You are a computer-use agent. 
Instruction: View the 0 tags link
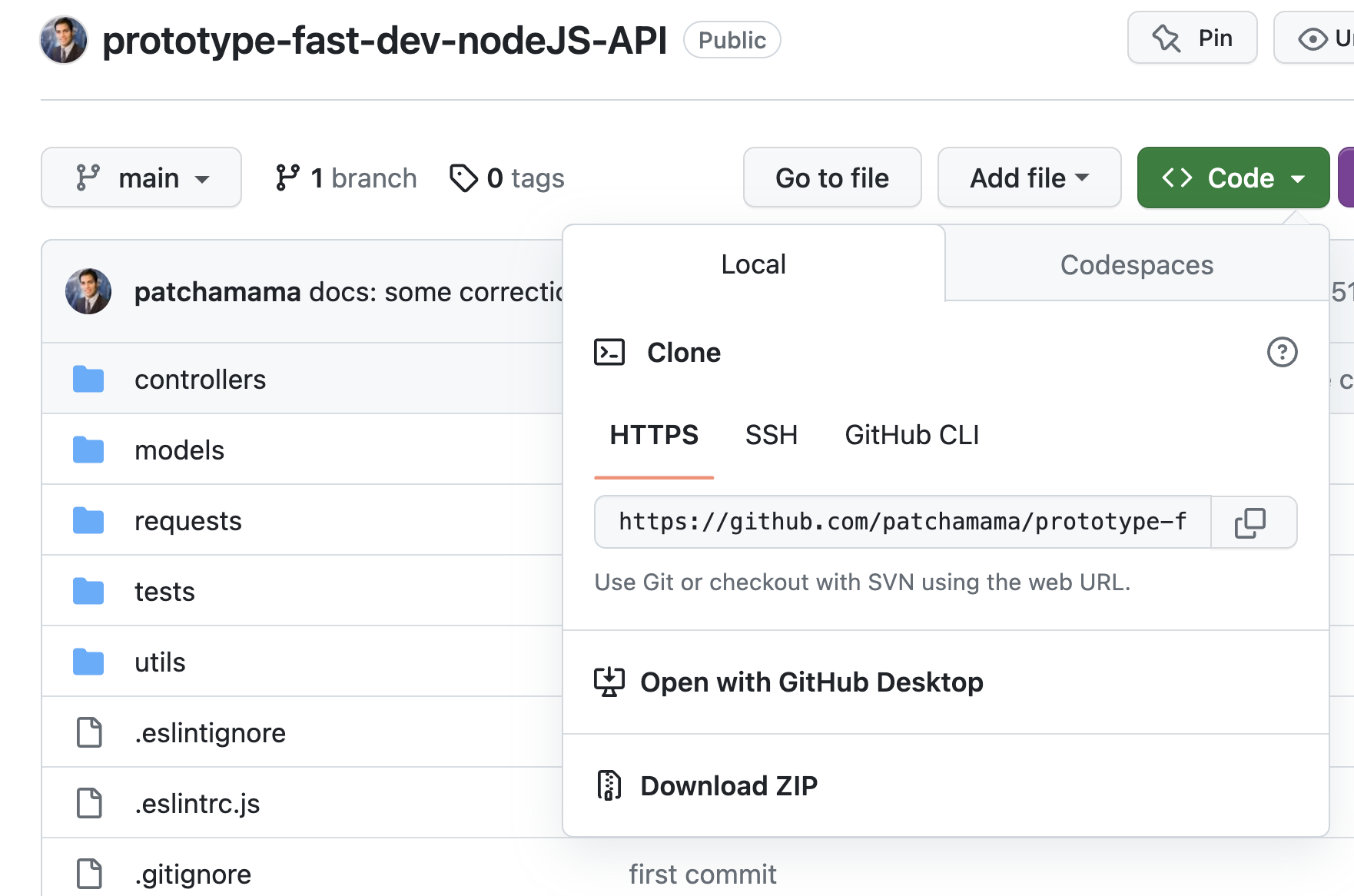(x=507, y=178)
